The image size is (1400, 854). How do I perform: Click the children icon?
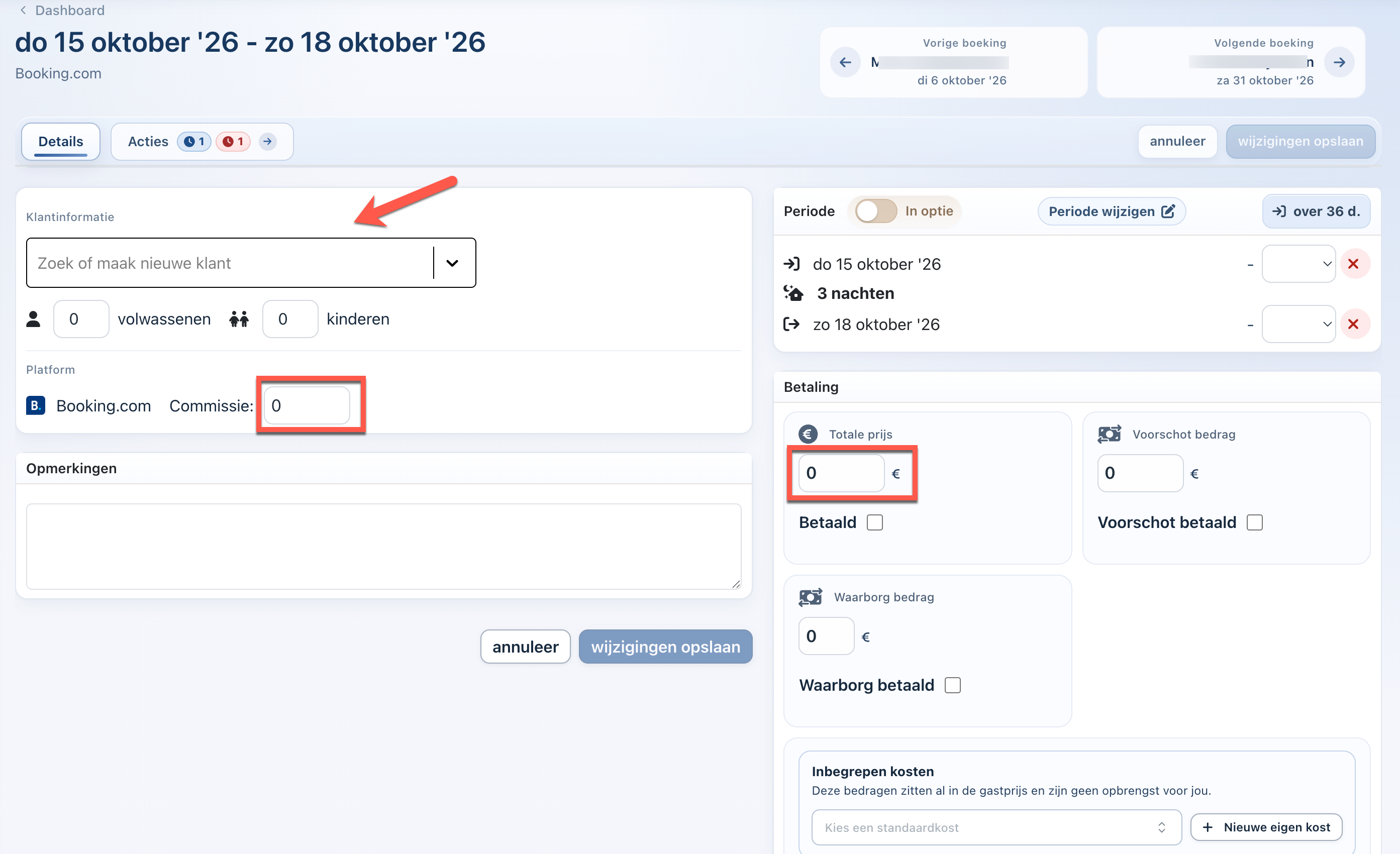(x=239, y=319)
